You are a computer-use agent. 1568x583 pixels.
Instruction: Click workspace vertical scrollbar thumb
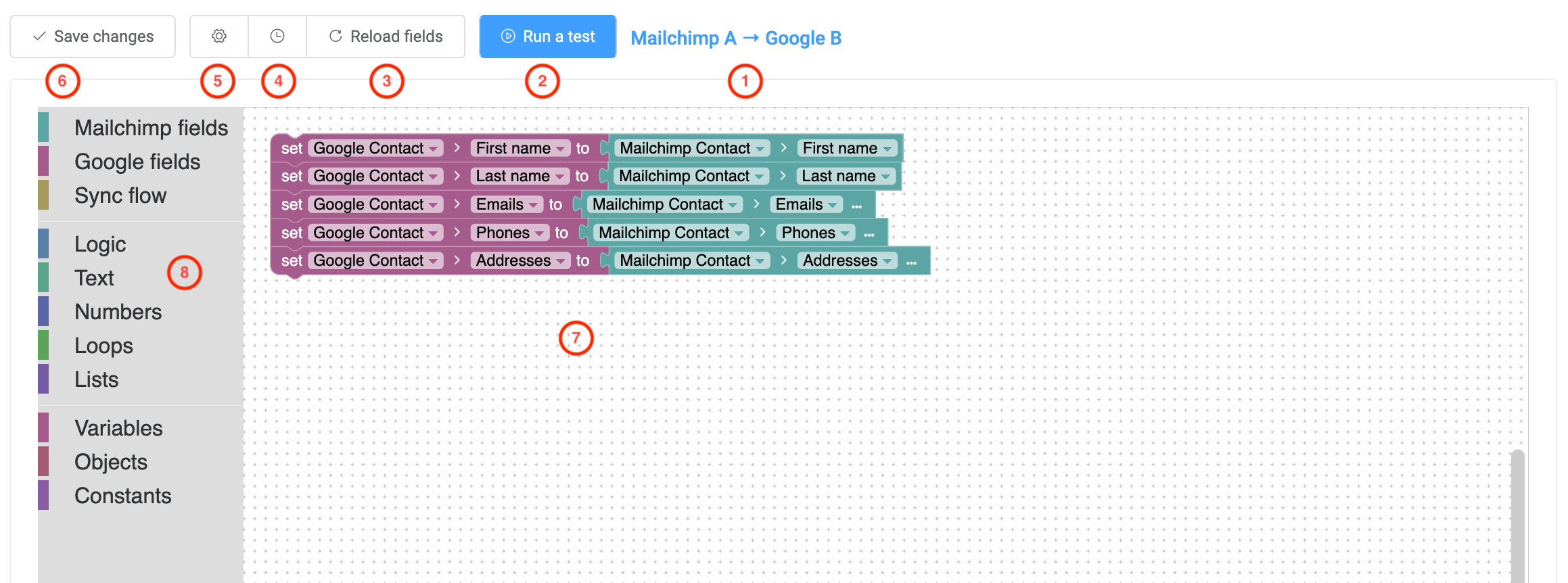pyautogui.click(x=1518, y=515)
